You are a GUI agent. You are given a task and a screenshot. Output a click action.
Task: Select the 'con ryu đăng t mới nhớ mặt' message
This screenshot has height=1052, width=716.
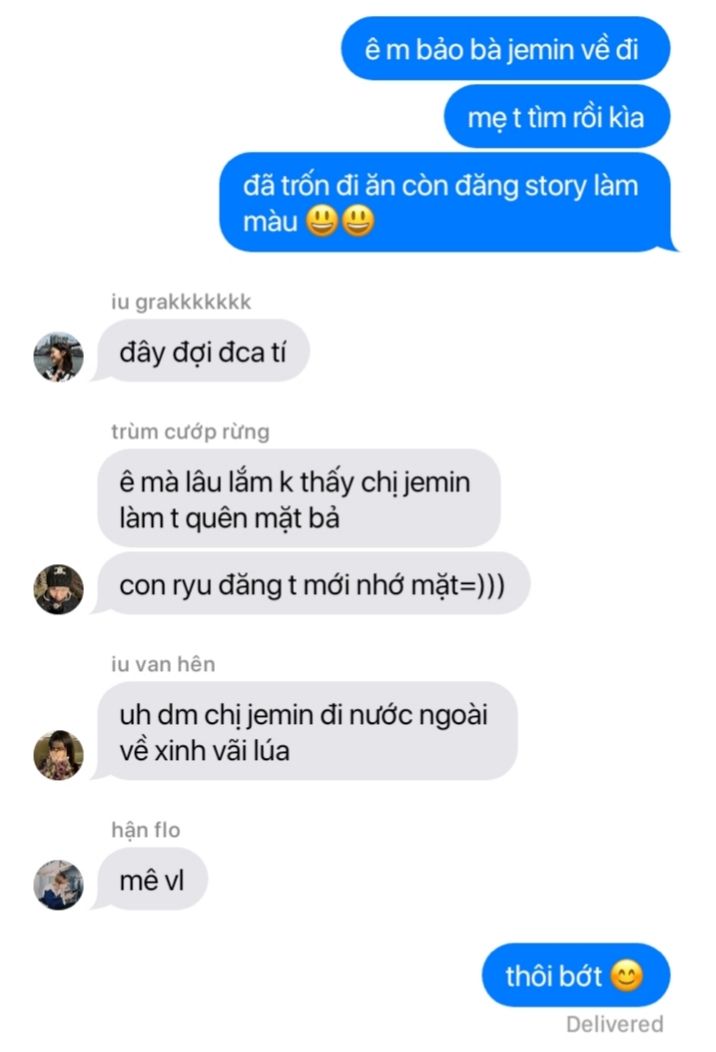313,584
